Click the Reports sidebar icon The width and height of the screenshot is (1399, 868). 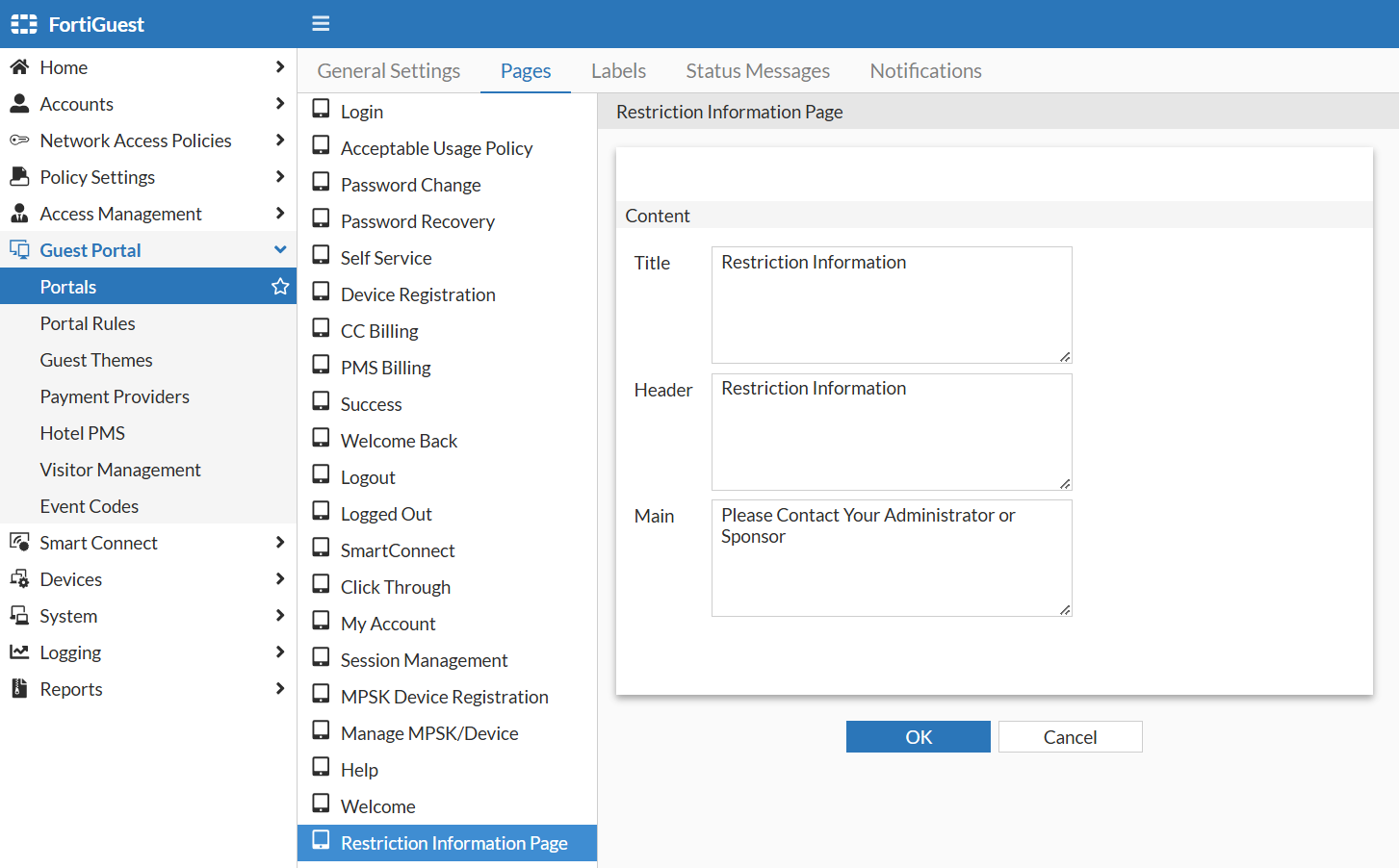[19, 688]
